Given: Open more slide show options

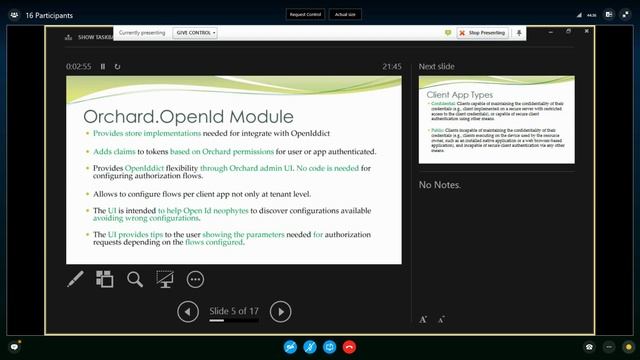Looking at the screenshot, I should pos(195,279).
